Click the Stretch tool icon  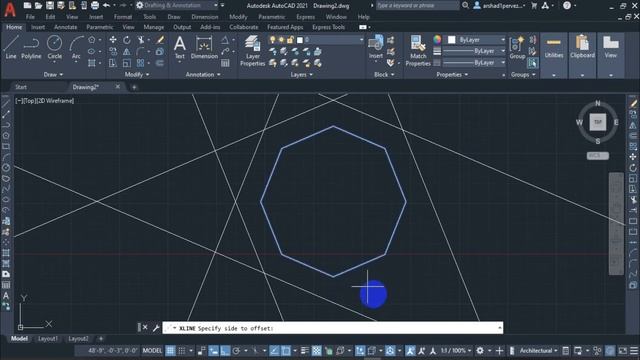(113, 63)
